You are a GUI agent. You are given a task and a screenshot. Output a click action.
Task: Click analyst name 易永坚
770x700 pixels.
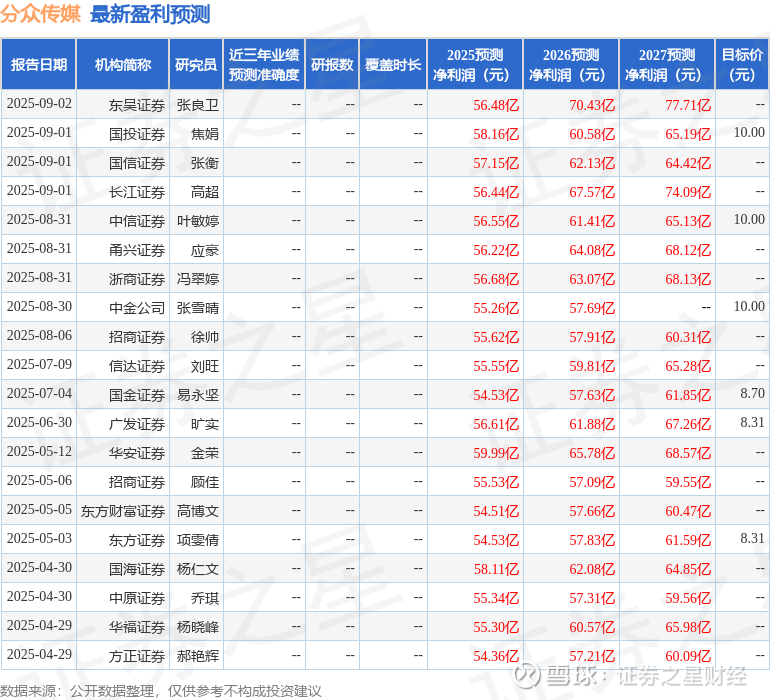pyautogui.click(x=197, y=395)
